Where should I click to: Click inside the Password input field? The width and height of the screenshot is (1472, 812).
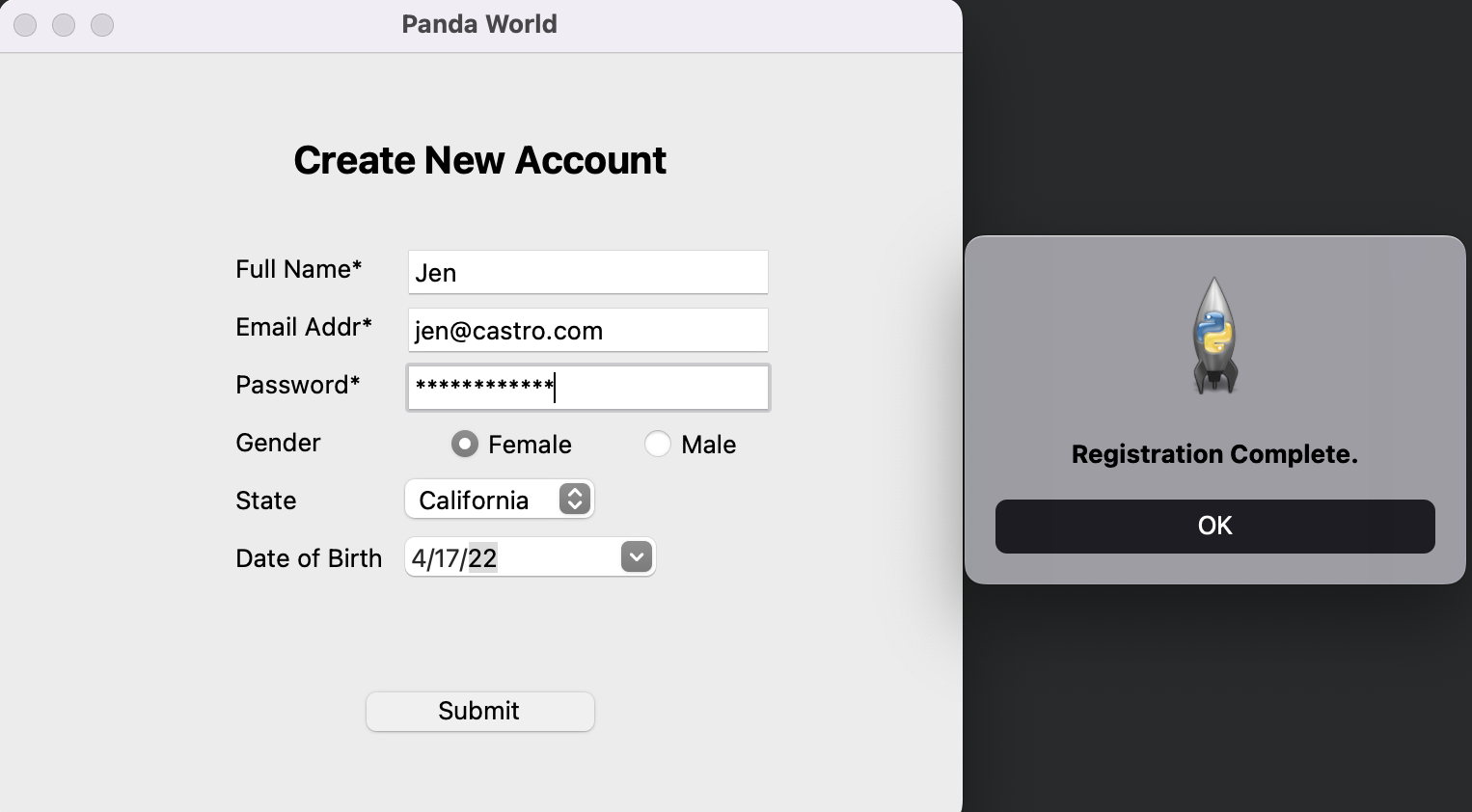[x=587, y=388]
